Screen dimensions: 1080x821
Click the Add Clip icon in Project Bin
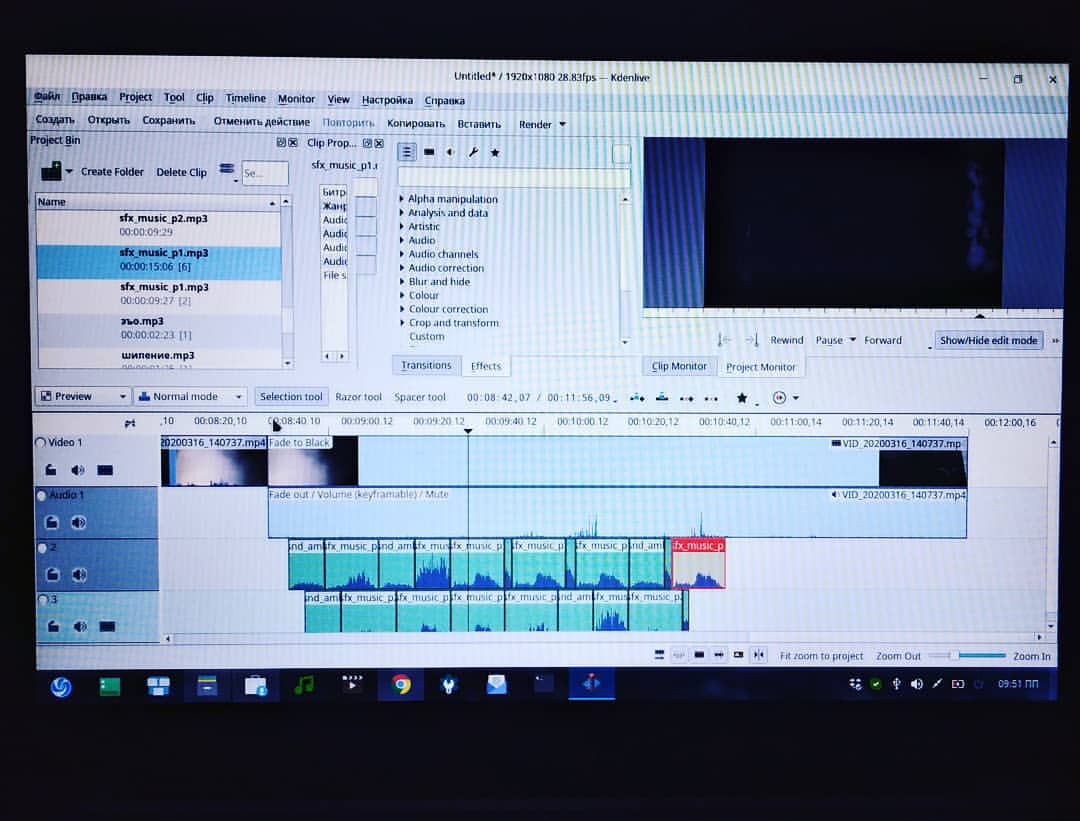(51, 171)
